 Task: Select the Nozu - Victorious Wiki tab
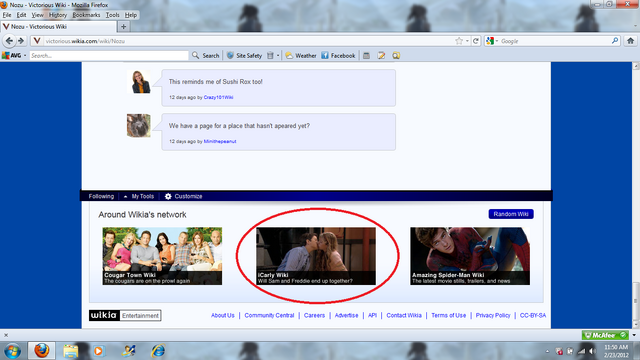[58, 27]
